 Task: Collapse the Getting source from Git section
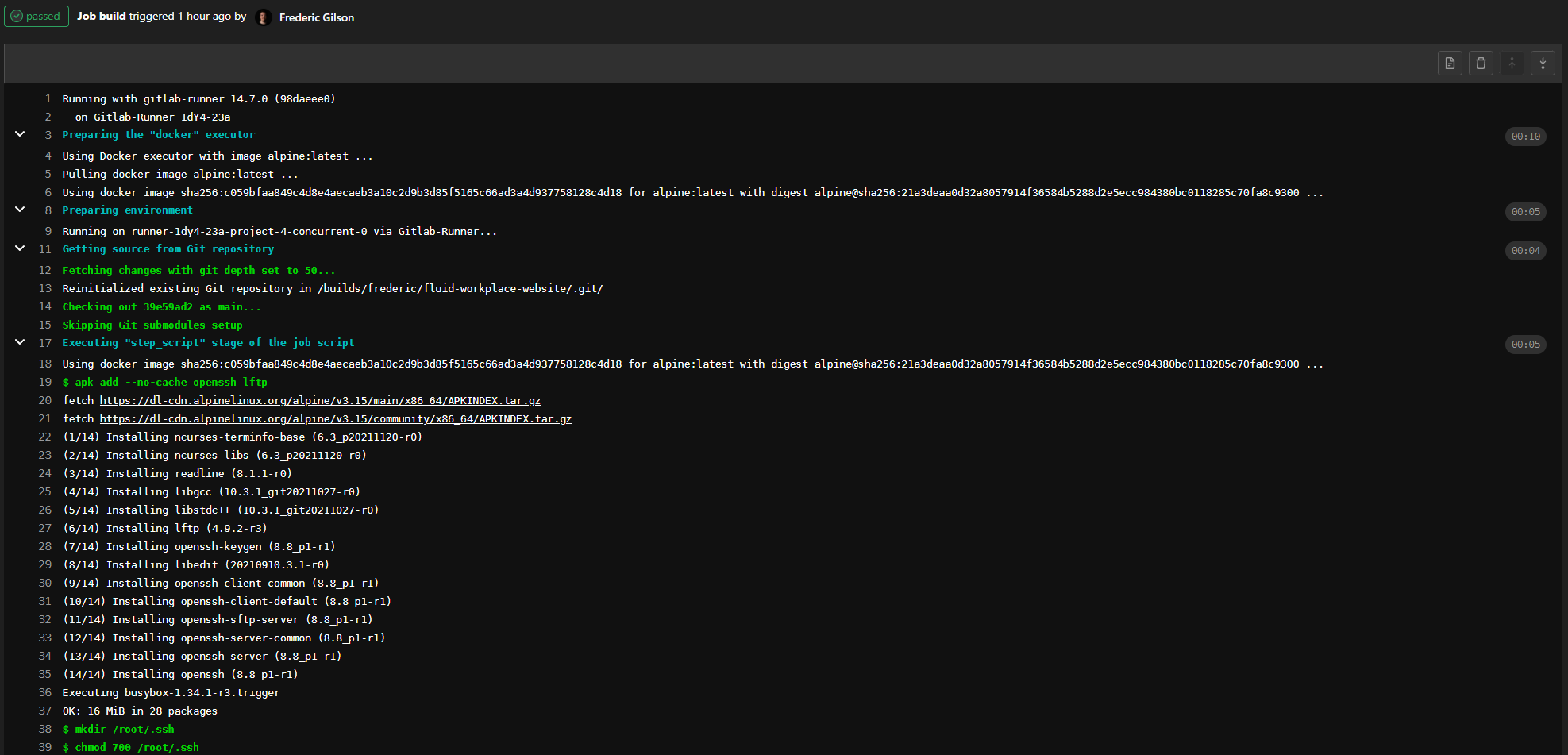point(20,248)
